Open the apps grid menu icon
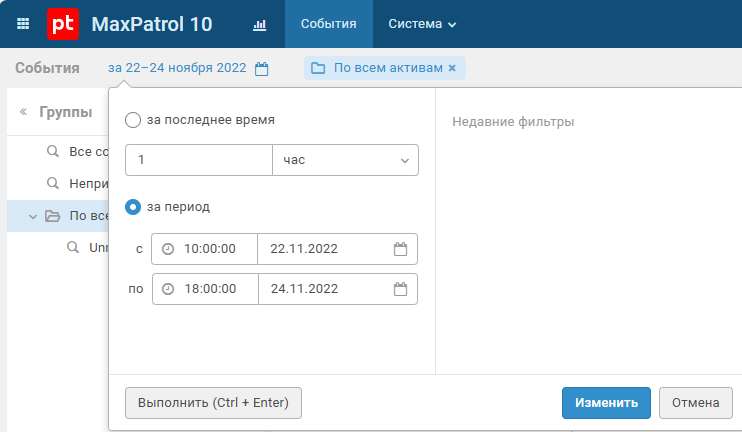 point(24,23)
